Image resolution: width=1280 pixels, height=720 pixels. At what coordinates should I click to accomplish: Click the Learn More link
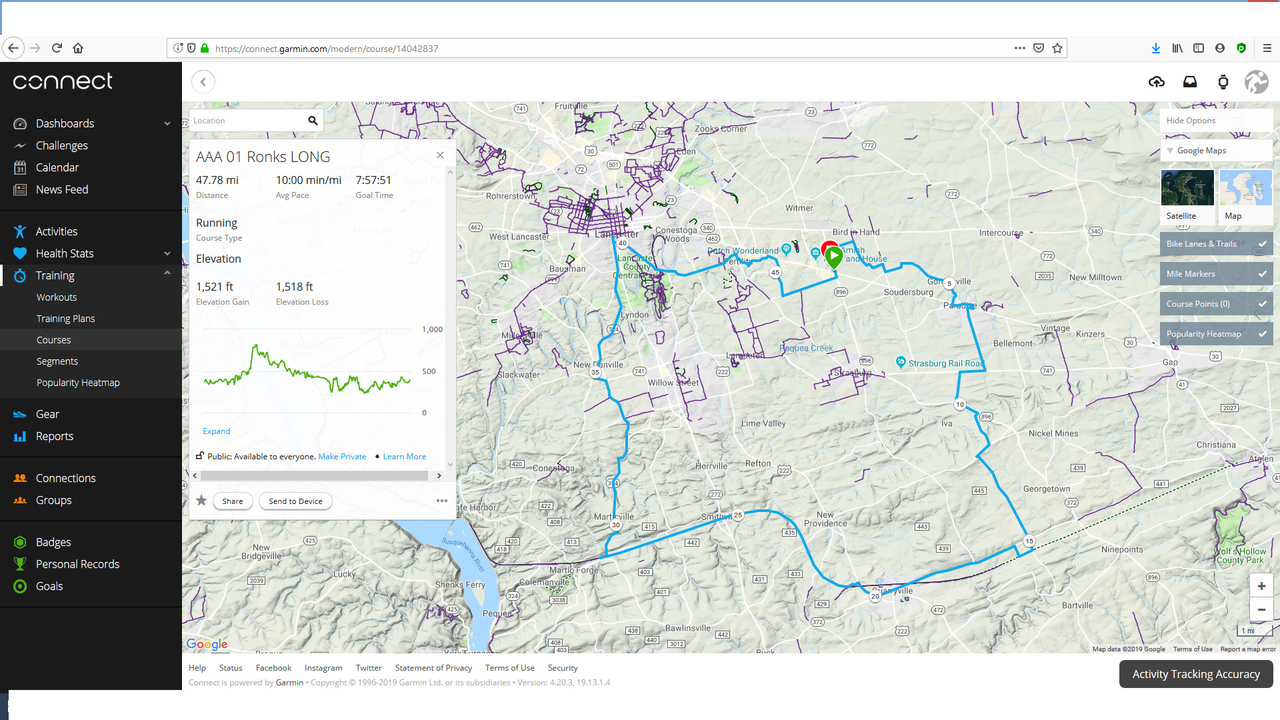click(404, 457)
